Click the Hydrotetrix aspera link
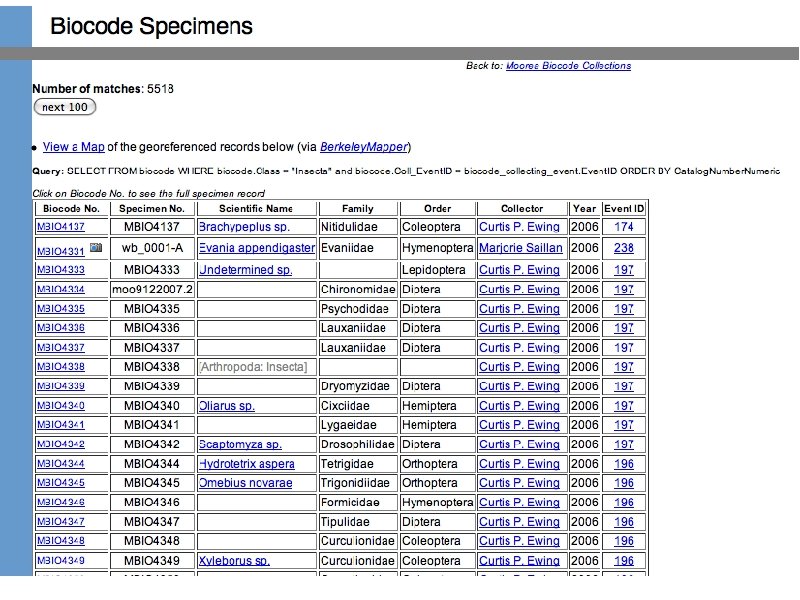 coord(247,464)
